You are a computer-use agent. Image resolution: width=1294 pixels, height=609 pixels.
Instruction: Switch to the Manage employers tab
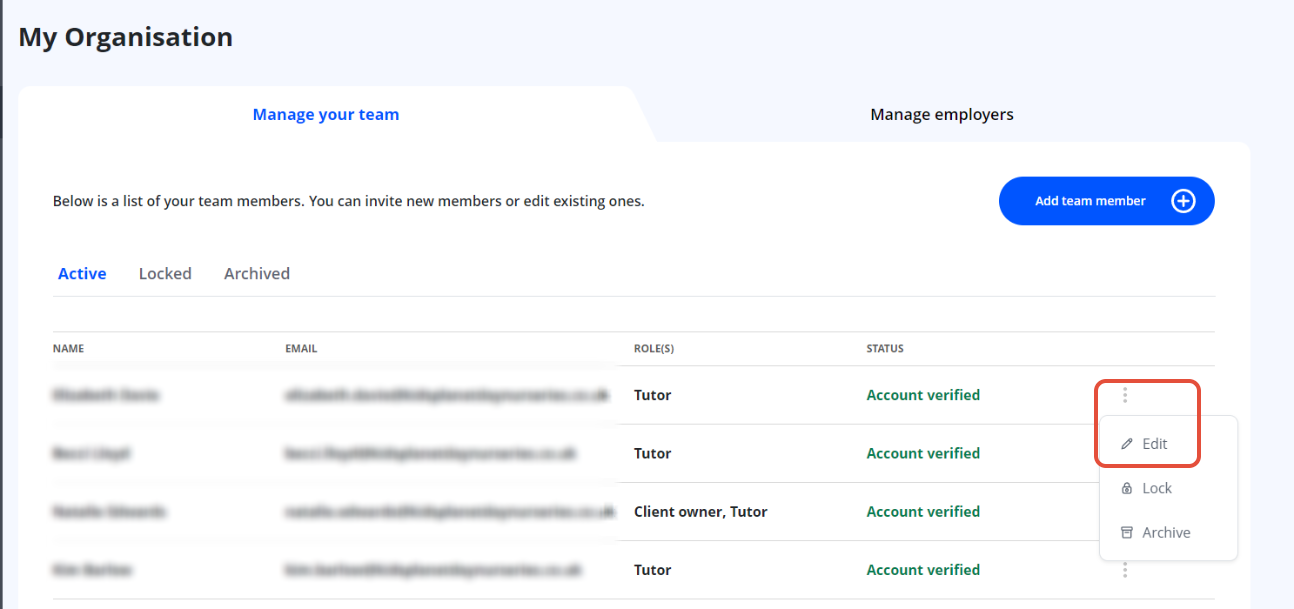point(941,114)
